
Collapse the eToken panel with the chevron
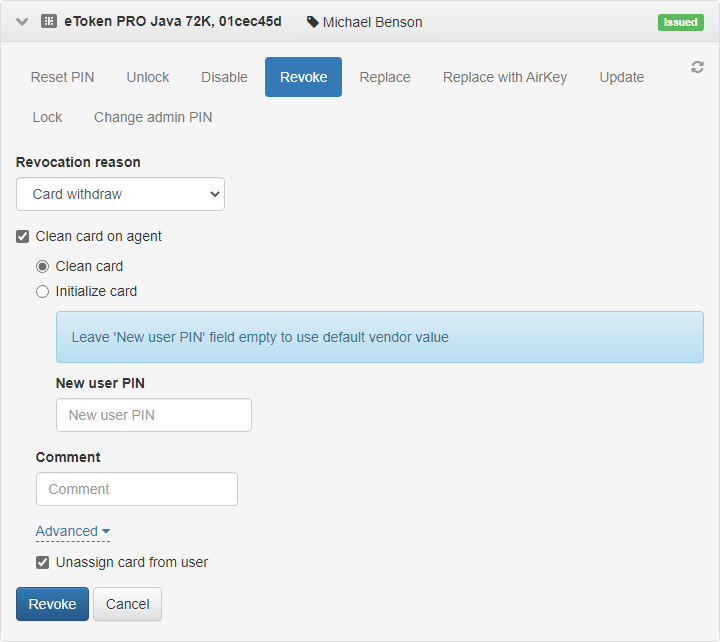click(22, 21)
